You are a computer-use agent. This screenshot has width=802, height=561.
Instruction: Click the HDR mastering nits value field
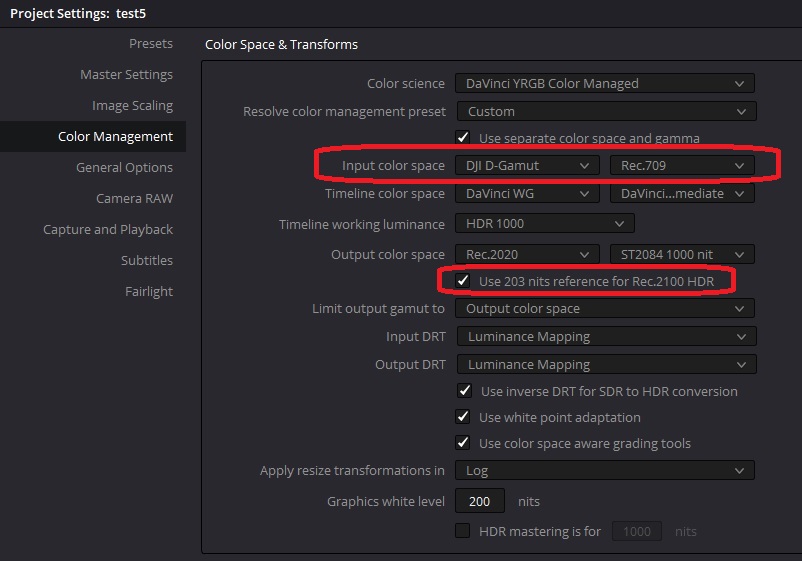click(x=637, y=531)
